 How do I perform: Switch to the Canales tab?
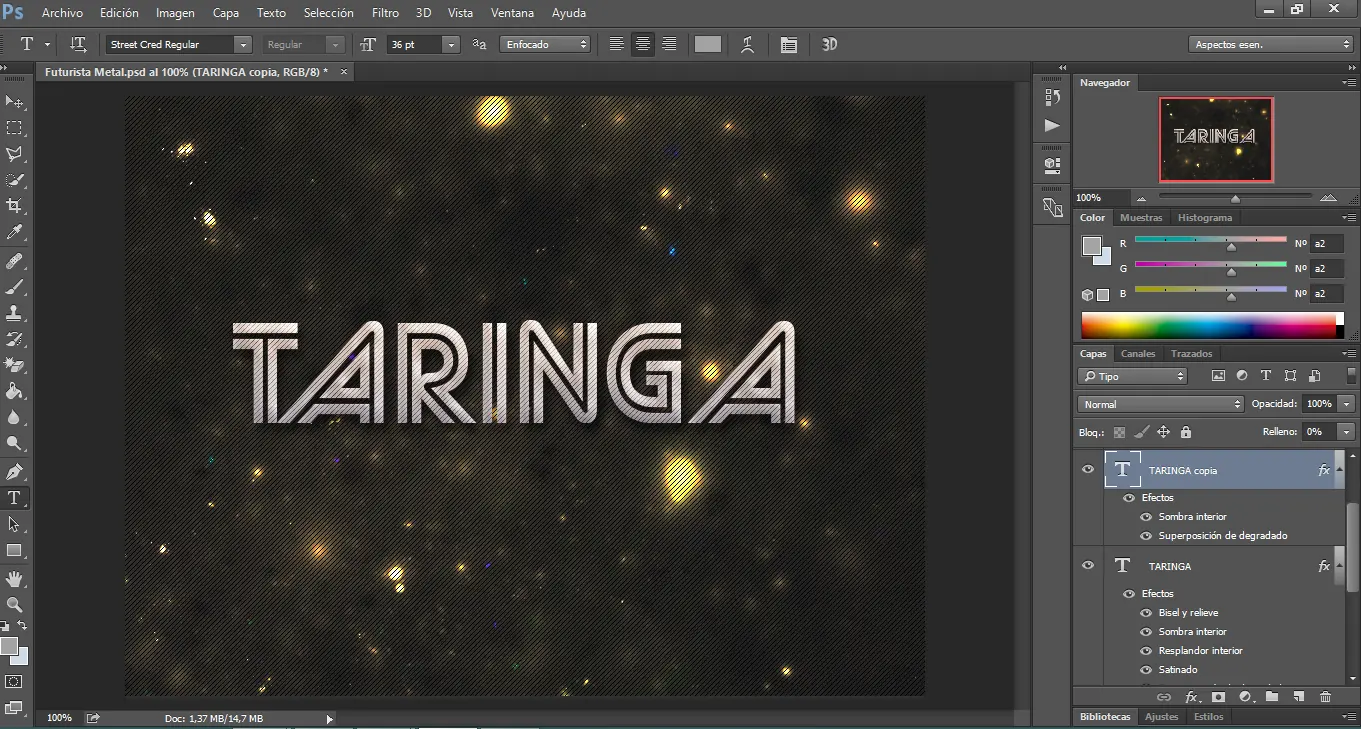[x=1138, y=354]
